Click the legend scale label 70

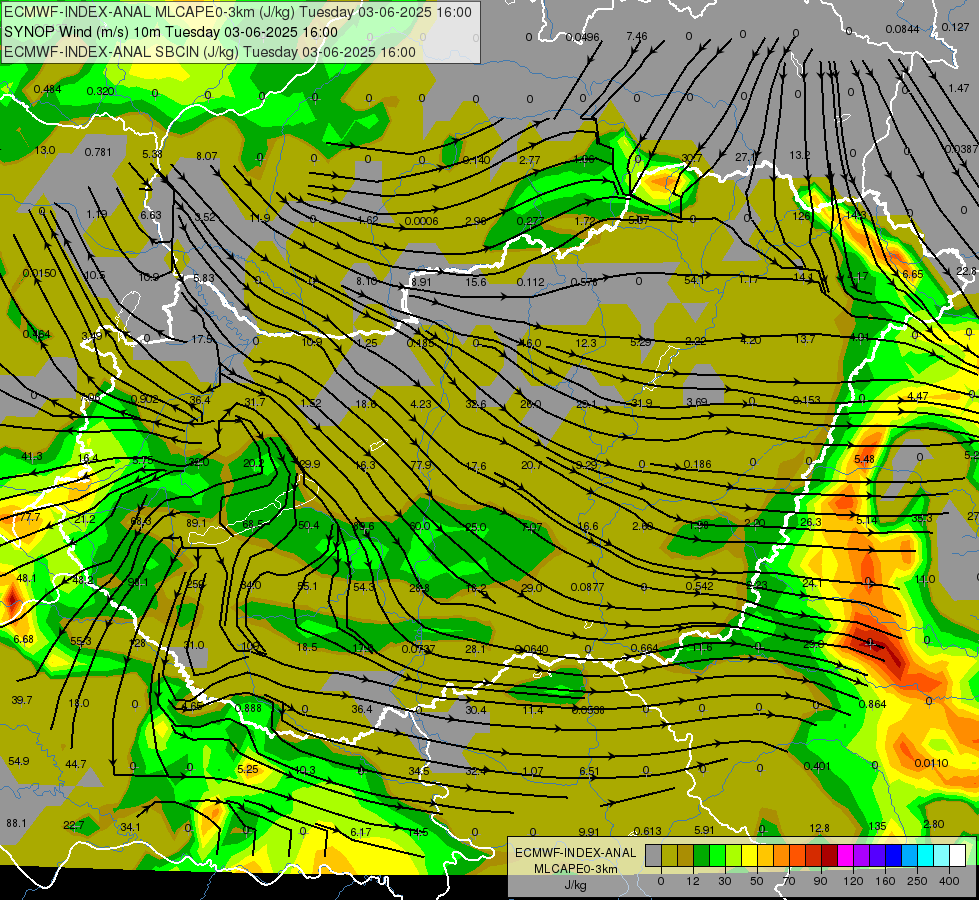(789, 881)
